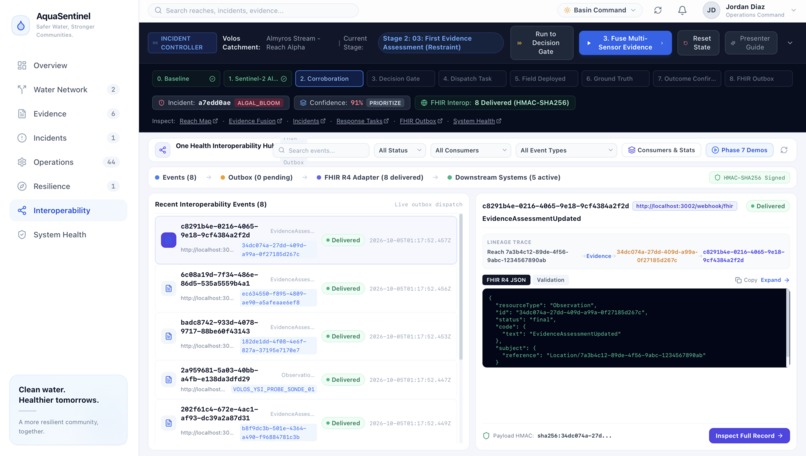
Task: Open the FHIR Outbox inspect link
Action: click(x=421, y=121)
